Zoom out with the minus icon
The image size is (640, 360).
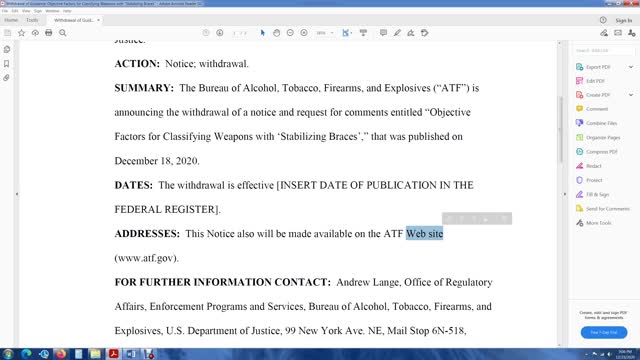pyautogui.click(x=290, y=33)
